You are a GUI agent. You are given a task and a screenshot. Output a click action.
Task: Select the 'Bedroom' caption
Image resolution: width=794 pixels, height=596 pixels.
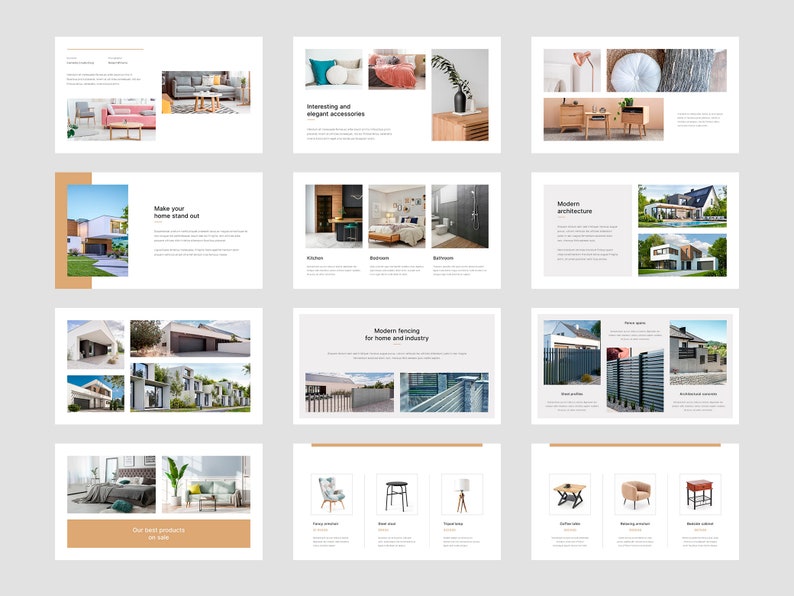tap(379, 258)
